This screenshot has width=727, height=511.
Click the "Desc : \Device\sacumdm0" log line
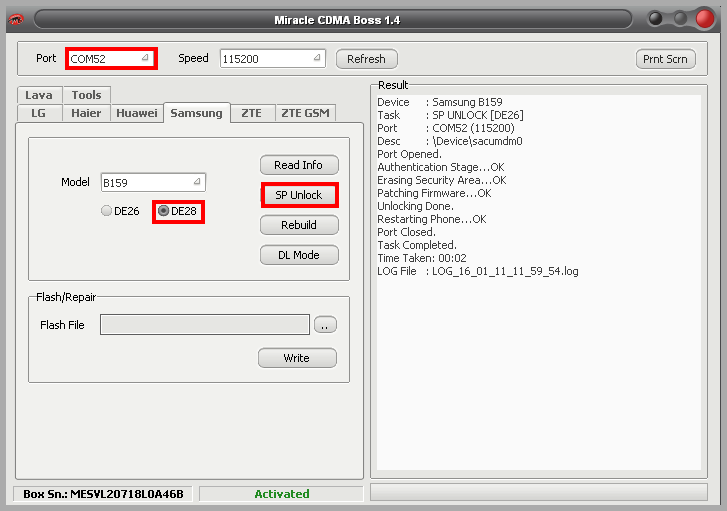tap(450, 141)
